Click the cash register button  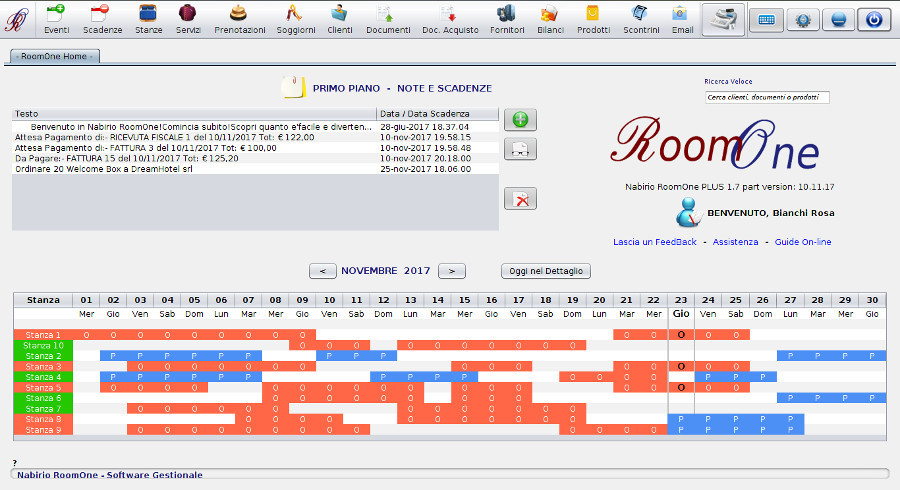[x=723, y=20]
